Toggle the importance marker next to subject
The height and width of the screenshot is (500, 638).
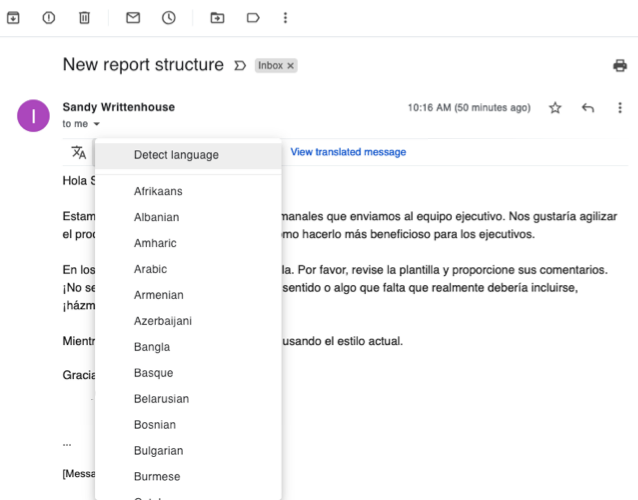(x=239, y=66)
